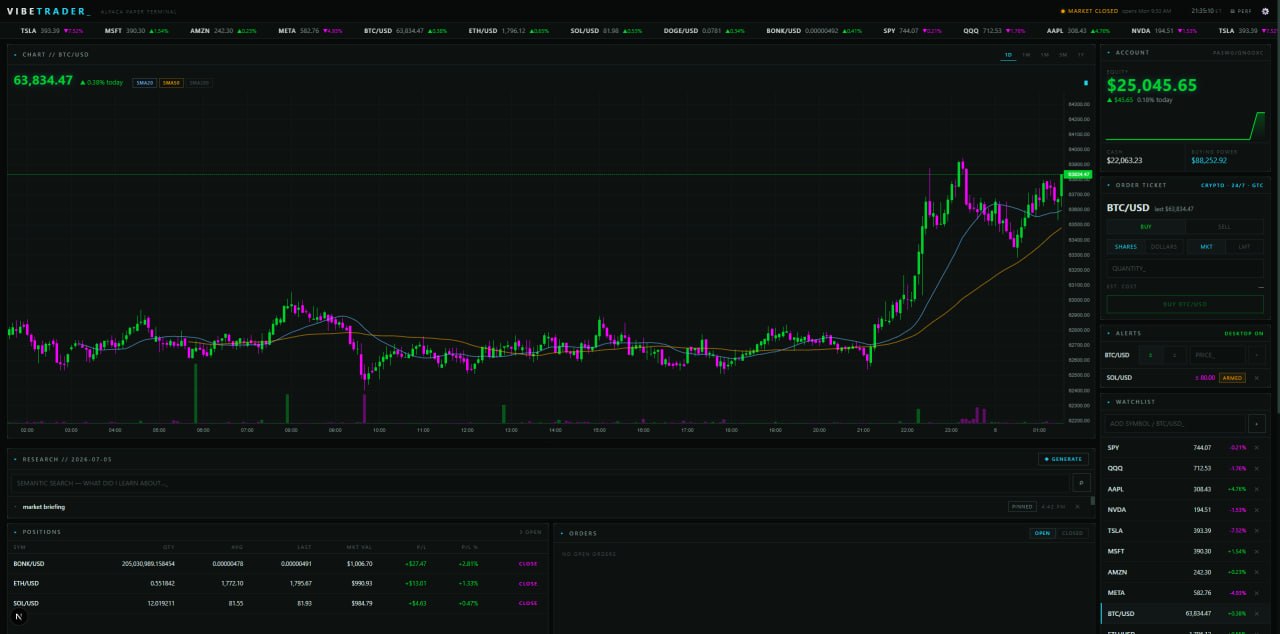Viewport: 1280px width, 634px height.
Task: Click the semantic search magnifier button
Action: coord(1080,483)
